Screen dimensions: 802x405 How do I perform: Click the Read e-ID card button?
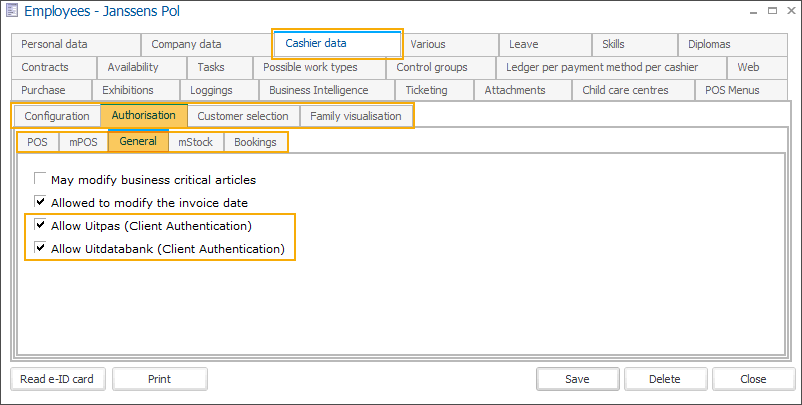coord(57,379)
